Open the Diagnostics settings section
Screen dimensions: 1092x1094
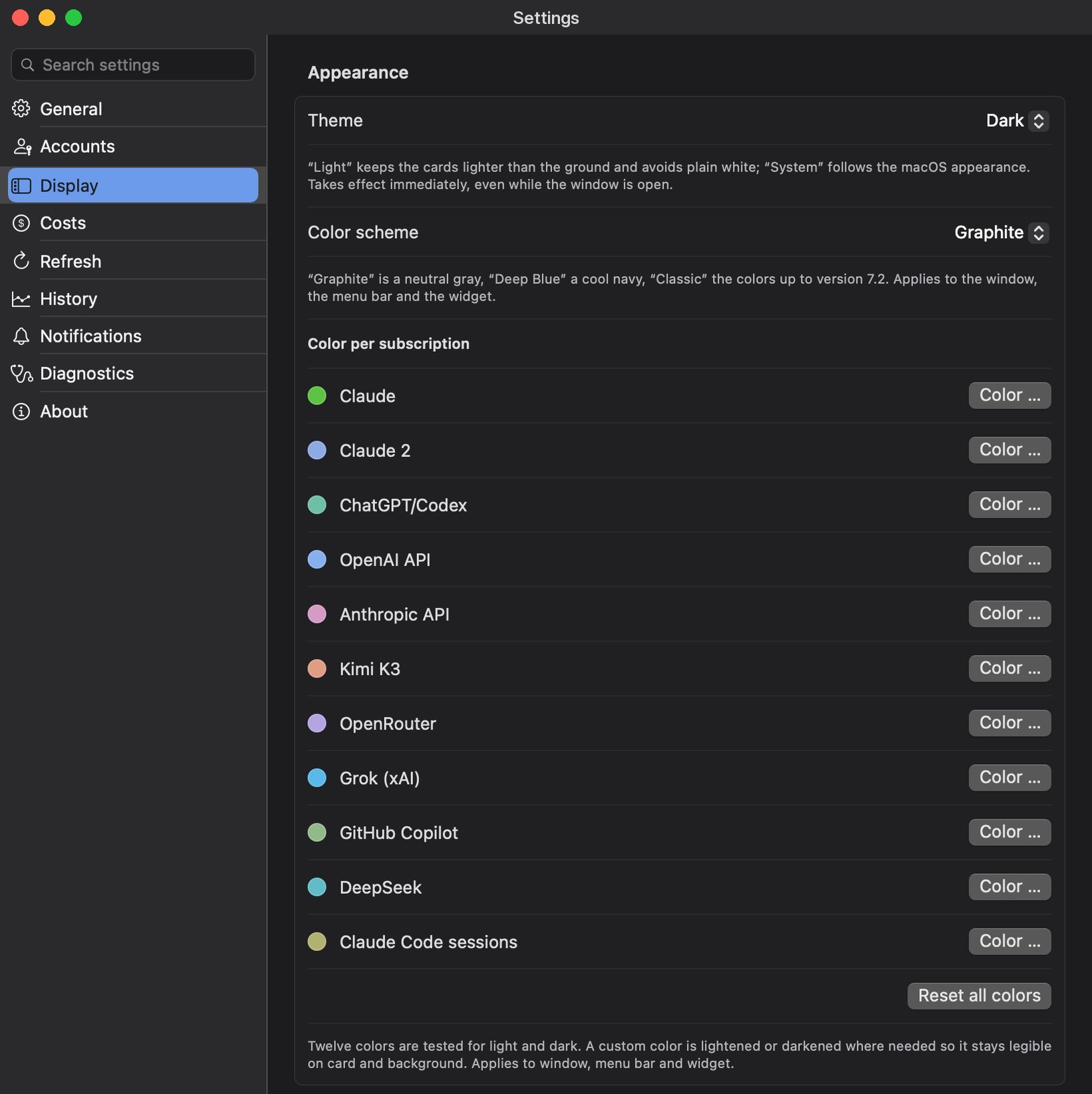click(133, 373)
